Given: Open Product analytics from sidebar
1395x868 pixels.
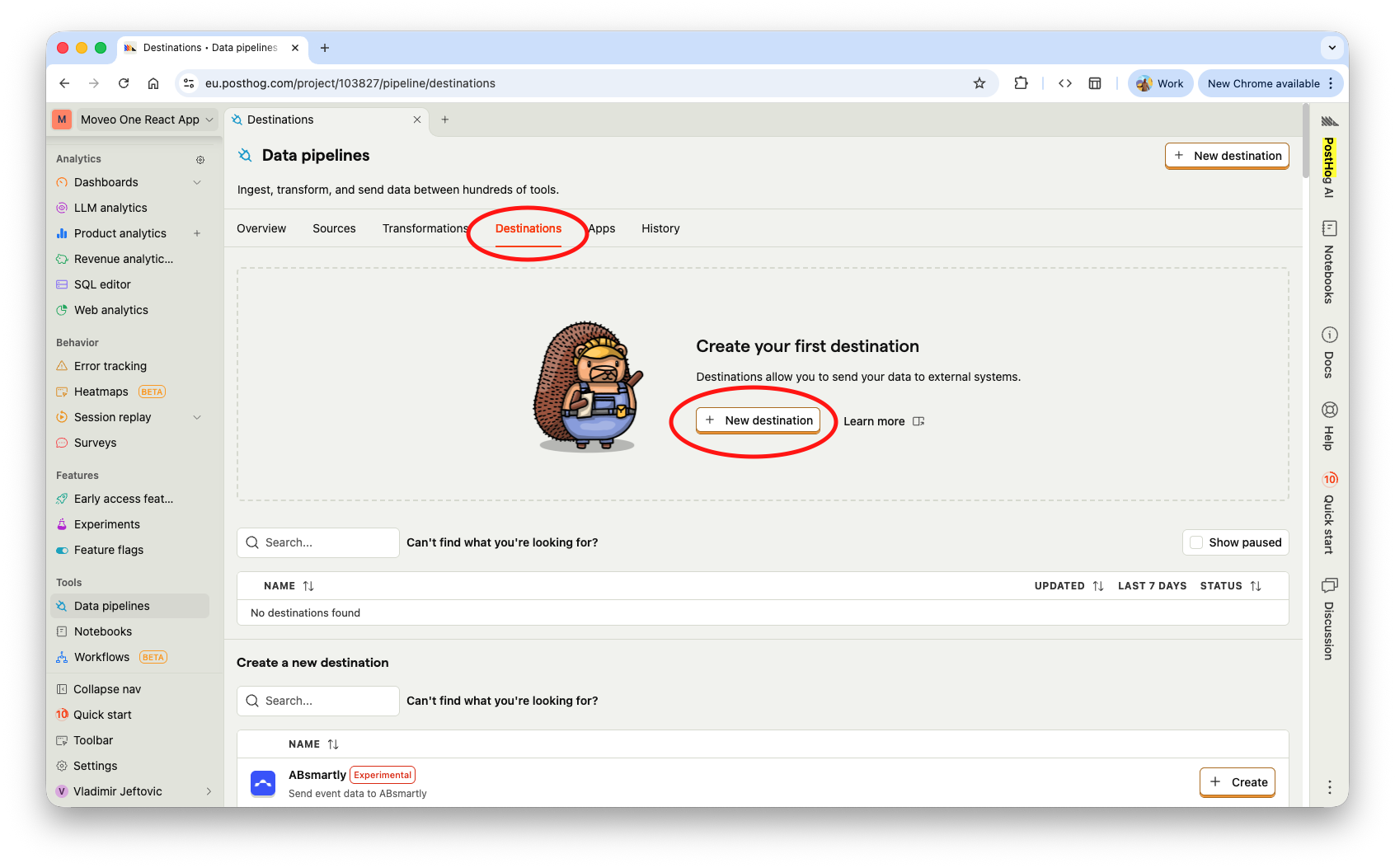Looking at the screenshot, I should click(x=120, y=233).
